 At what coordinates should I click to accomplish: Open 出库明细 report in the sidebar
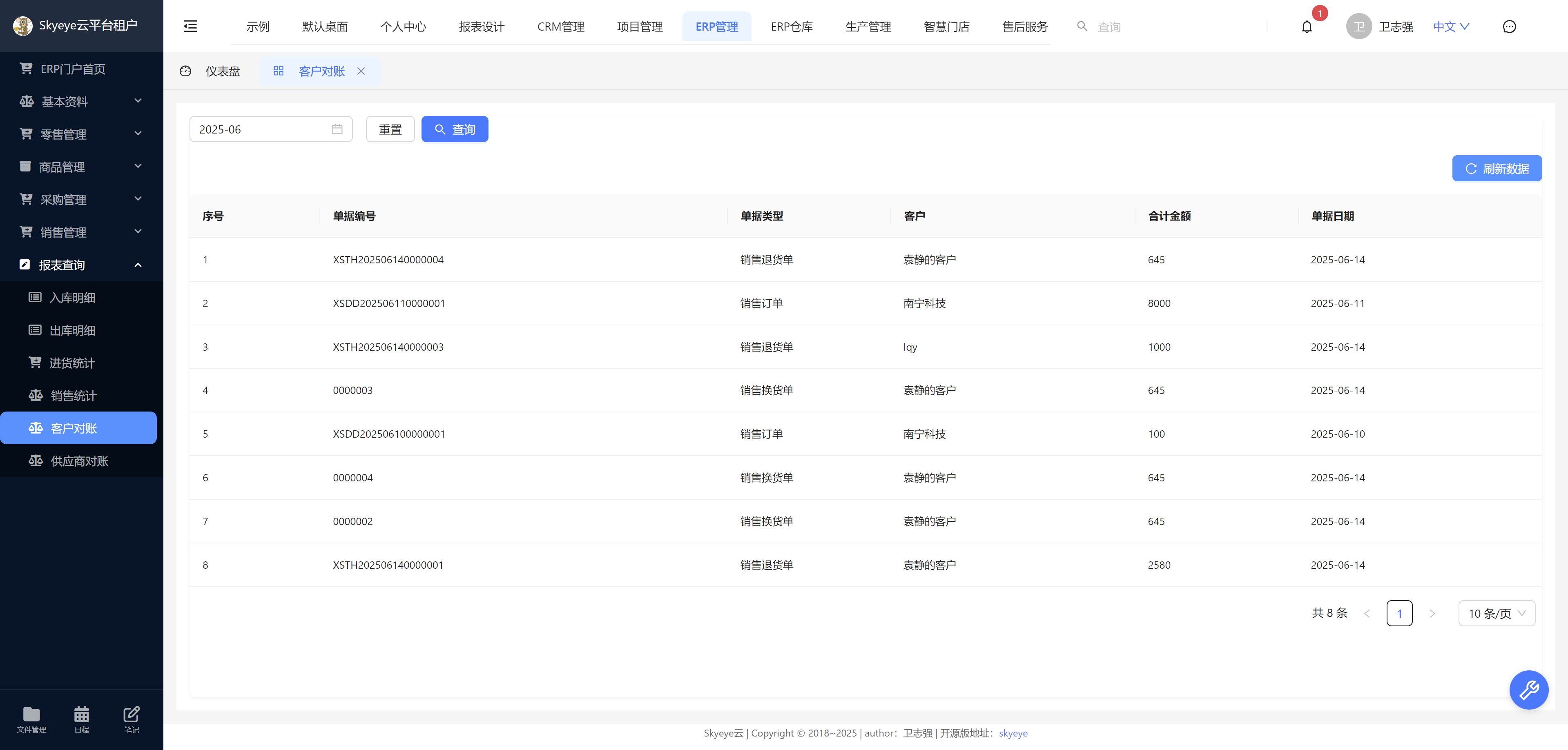coord(82,330)
